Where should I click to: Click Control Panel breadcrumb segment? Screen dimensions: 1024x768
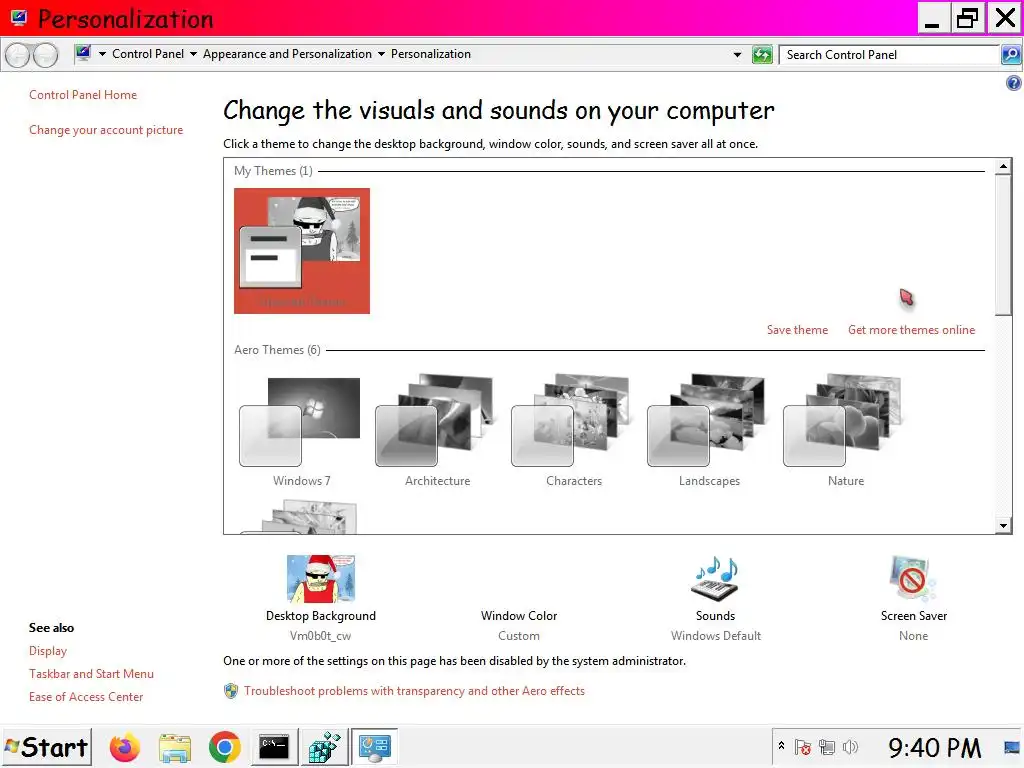(x=148, y=54)
